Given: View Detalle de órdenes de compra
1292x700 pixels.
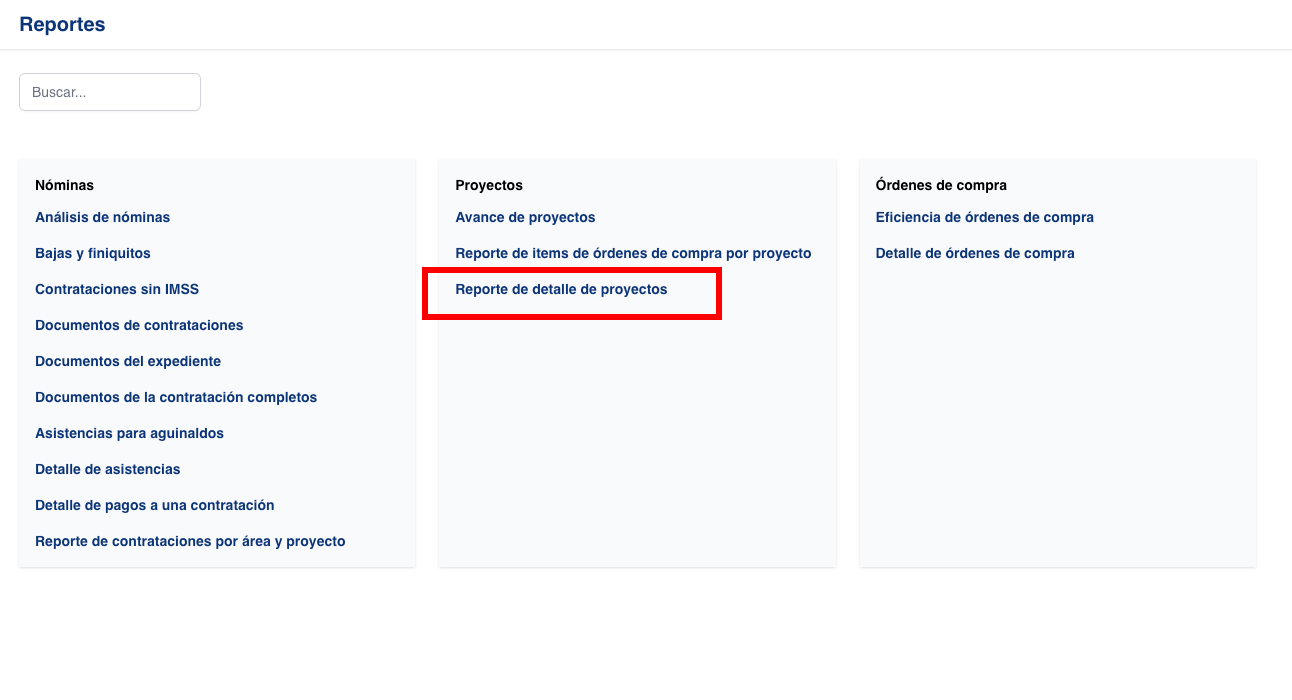Looking at the screenshot, I should [975, 253].
